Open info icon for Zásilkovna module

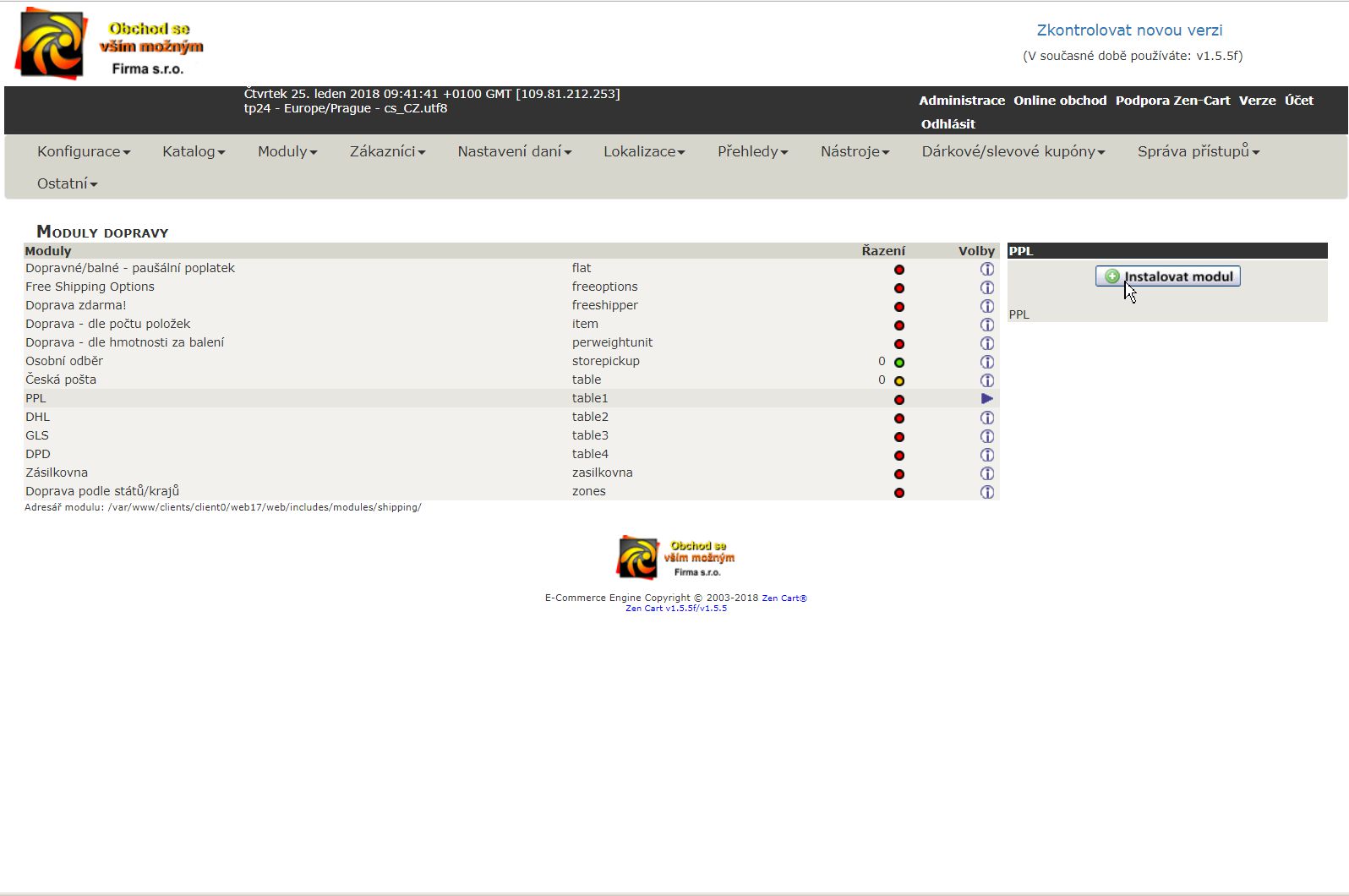coord(986,473)
